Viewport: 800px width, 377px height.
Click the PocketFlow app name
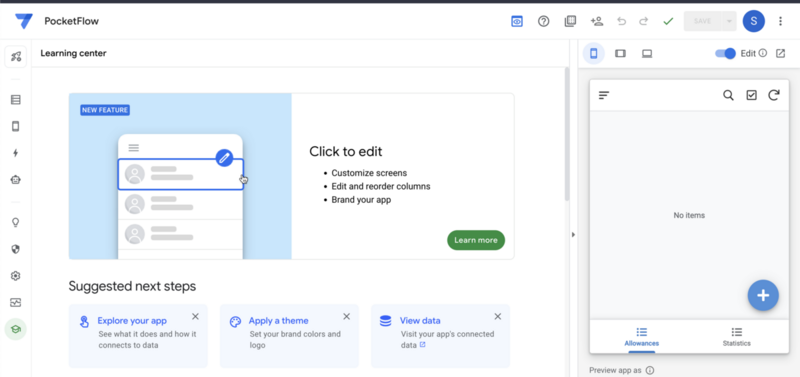point(71,21)
